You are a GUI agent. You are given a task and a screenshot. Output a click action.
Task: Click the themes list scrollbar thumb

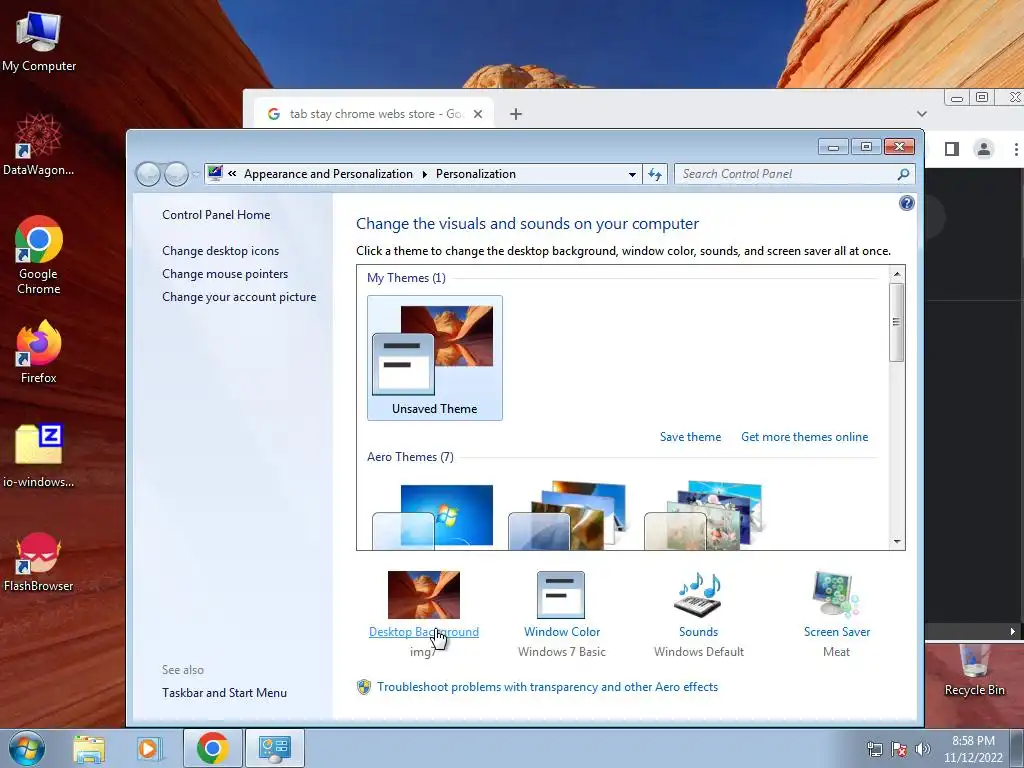pos(897,322)
